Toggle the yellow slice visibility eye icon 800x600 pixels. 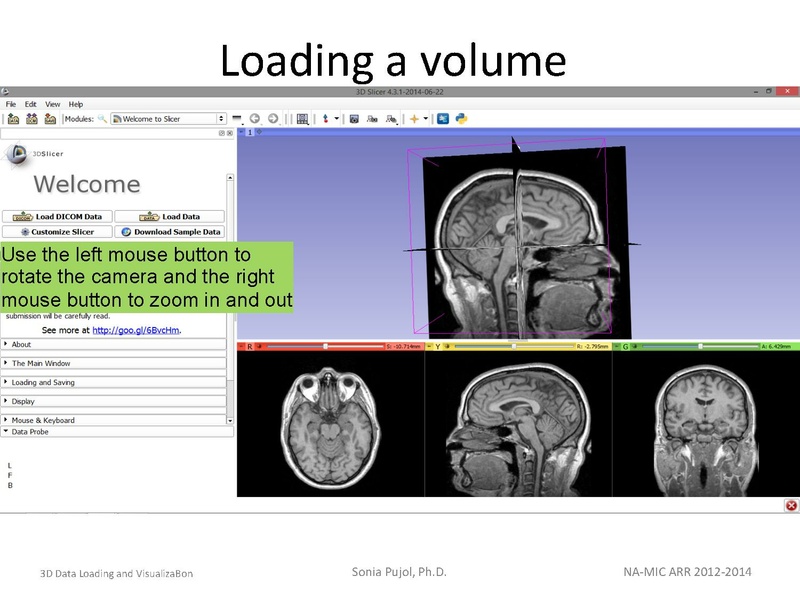coord(447,346)
